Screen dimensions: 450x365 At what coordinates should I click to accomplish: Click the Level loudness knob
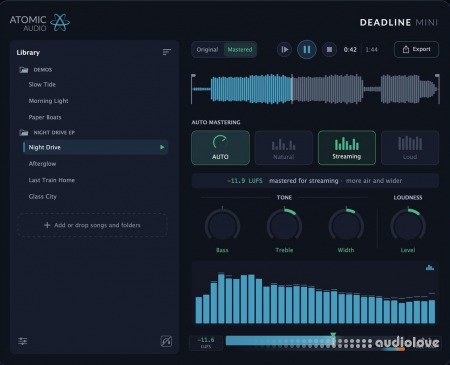tap(408, 226)
